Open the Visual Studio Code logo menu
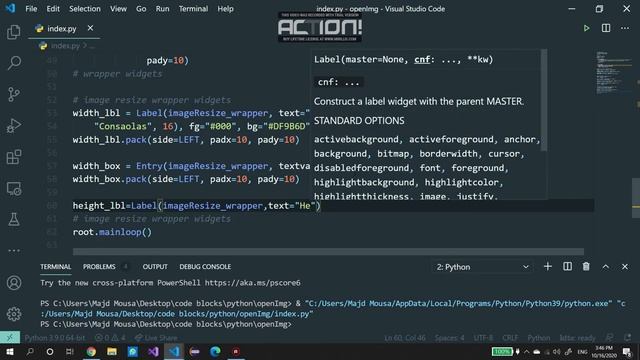This screenshot has width=640, height=360. coord(10,8)
